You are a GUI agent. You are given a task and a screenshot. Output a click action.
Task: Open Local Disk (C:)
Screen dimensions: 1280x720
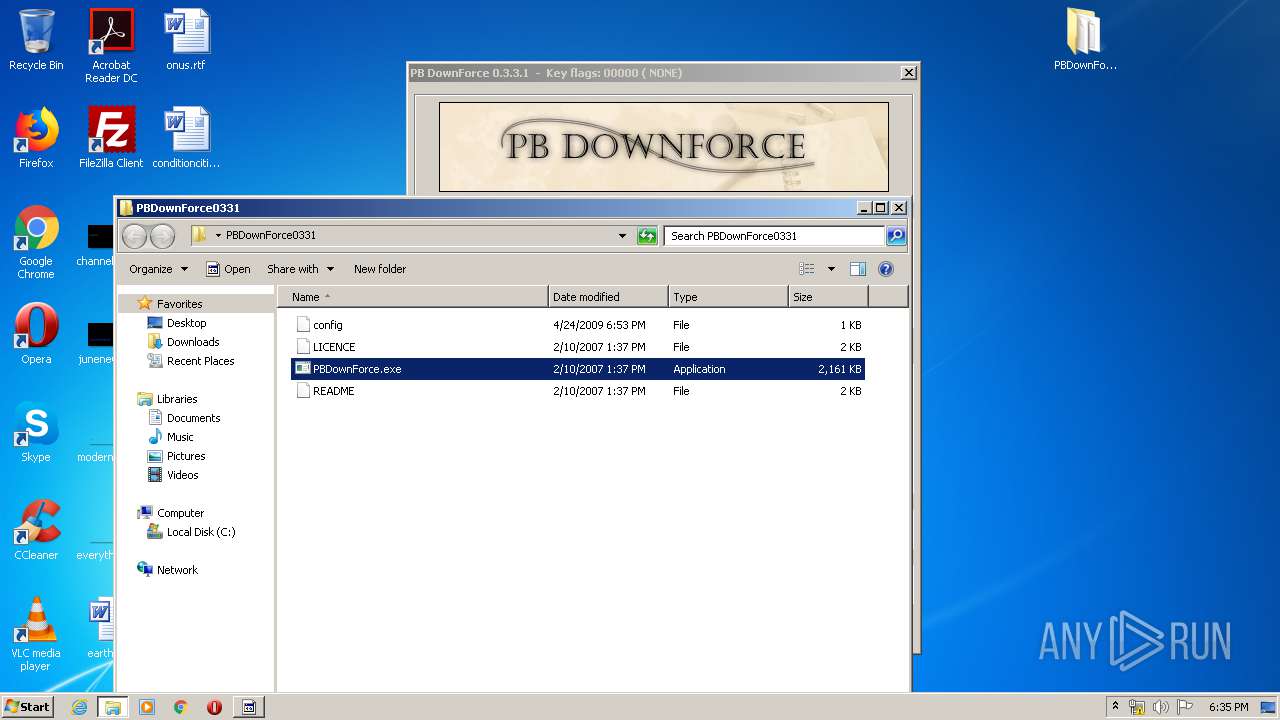pos(200,532)
